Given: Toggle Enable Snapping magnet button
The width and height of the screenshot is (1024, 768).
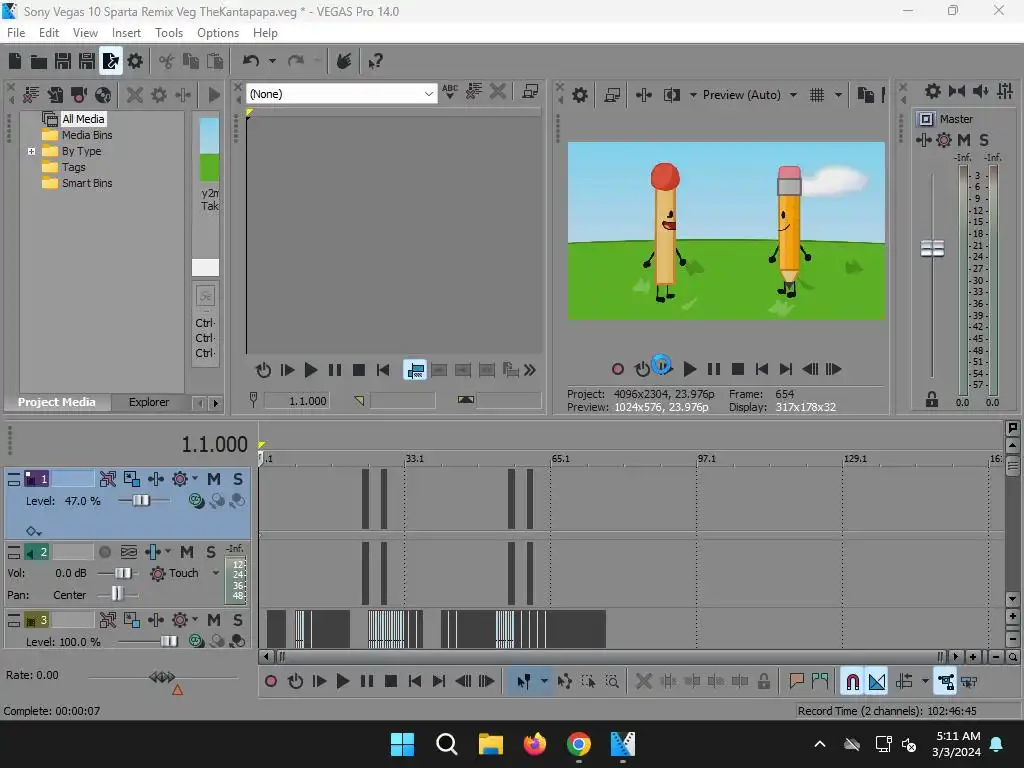Looking at the screenshot, I should 853,682.
